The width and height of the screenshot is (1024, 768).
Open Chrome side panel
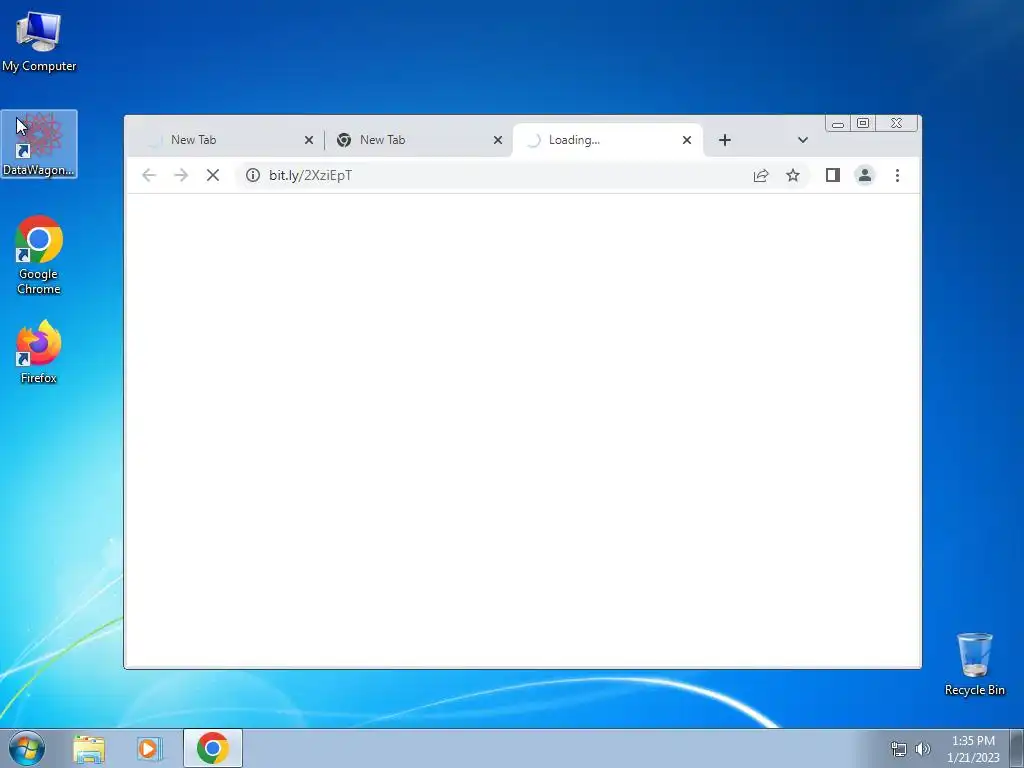tap(833, 175)
